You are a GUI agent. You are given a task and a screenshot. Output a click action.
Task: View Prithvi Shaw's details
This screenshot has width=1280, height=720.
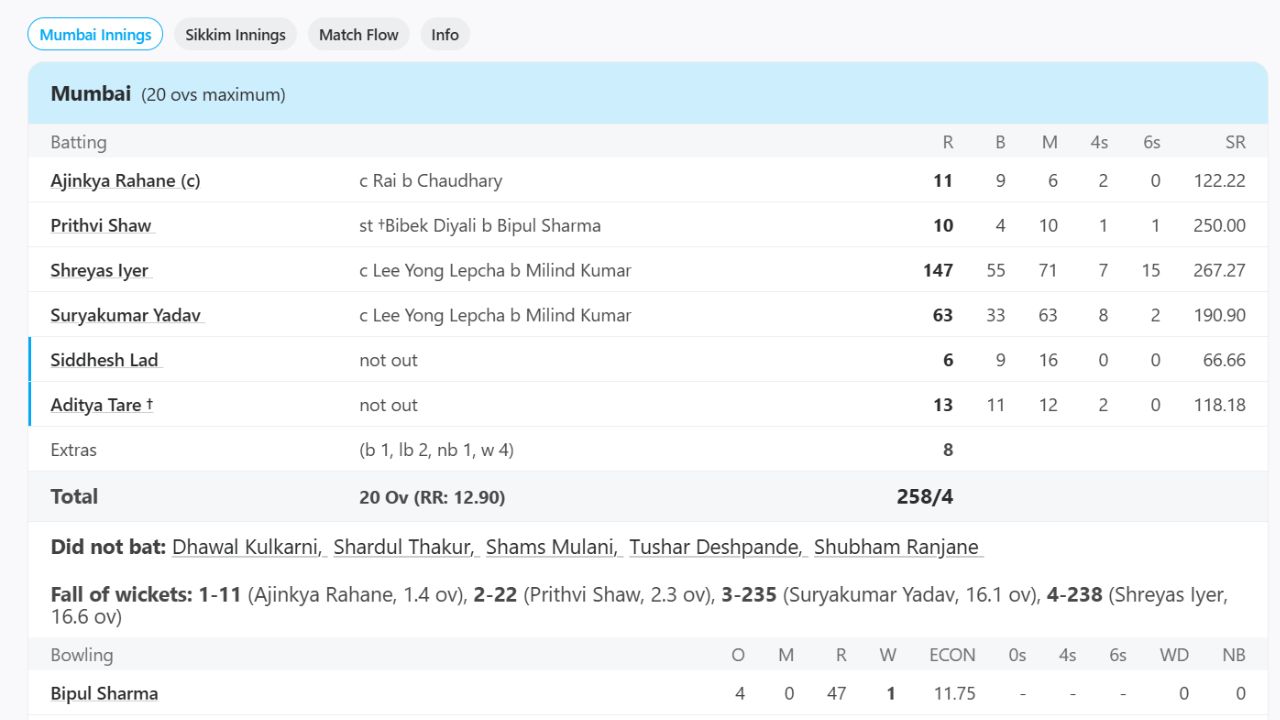[100, 225]
